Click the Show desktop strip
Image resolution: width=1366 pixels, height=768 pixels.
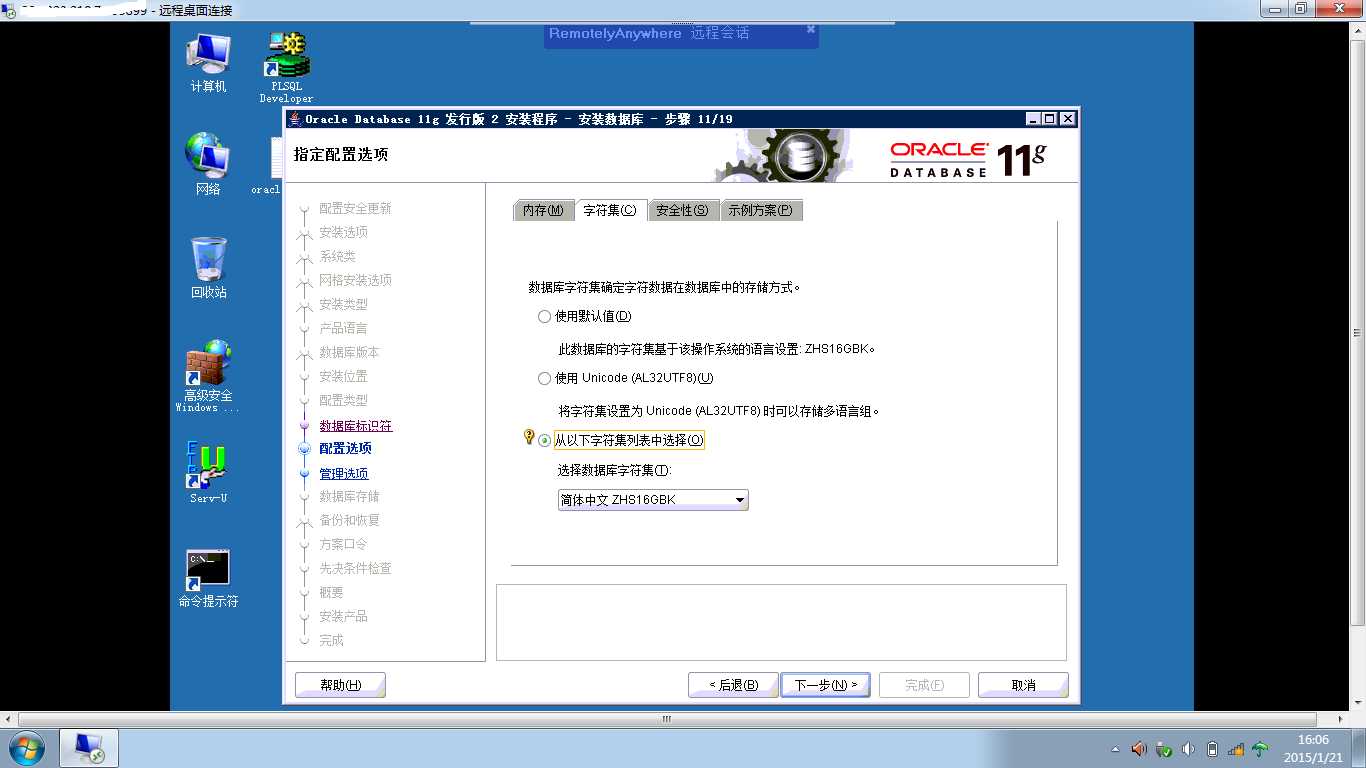click(x=1359, y=748)
